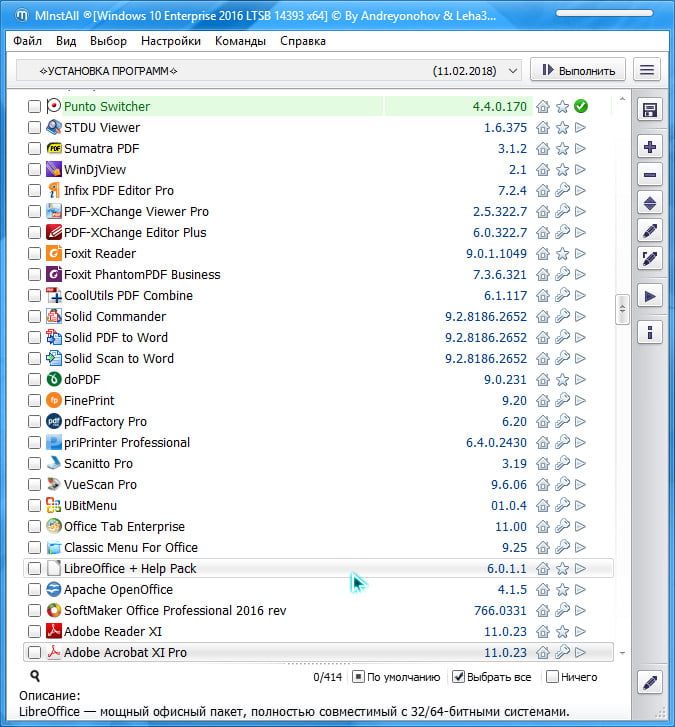Click the save list floppy icon
Image resolution: width=675 pixels, height=727 pixels.
pyautogui.click(x=650, y=110)
